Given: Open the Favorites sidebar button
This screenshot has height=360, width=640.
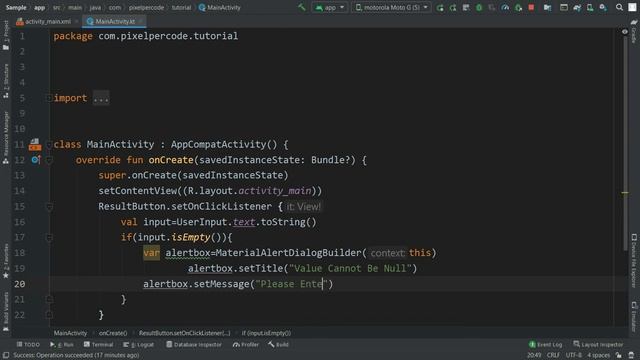Looking at the screenshot, I should tap(6, 261).
